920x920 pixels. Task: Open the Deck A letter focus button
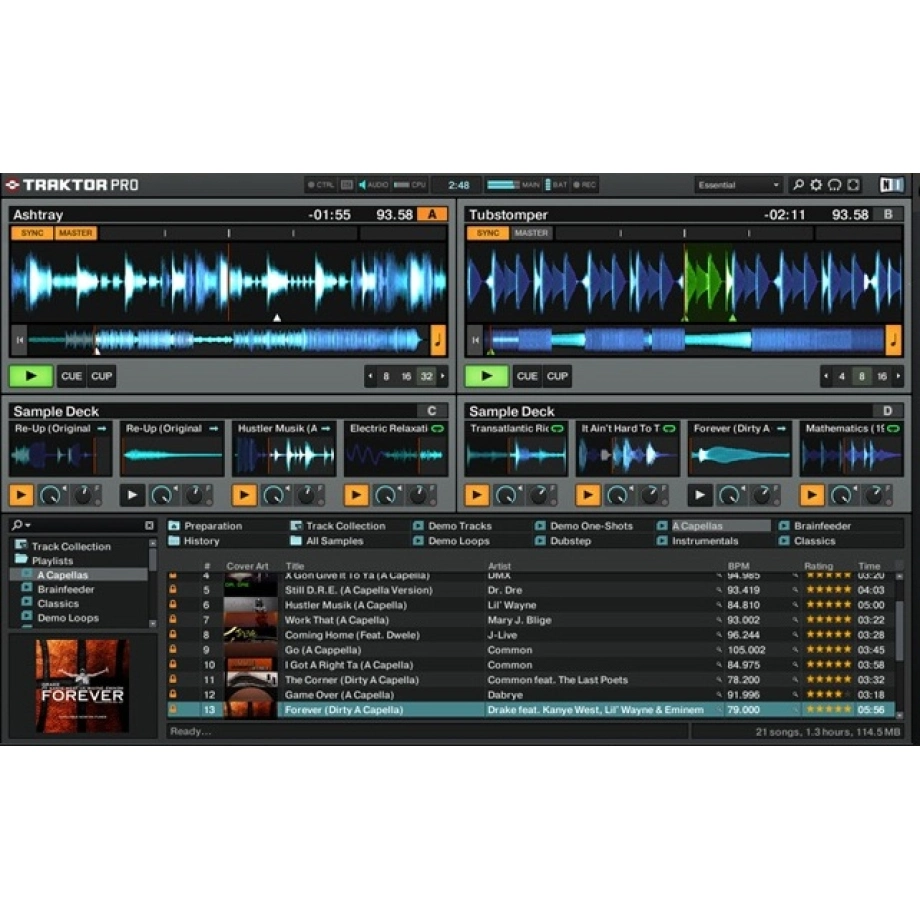click(x=432, y=215)
